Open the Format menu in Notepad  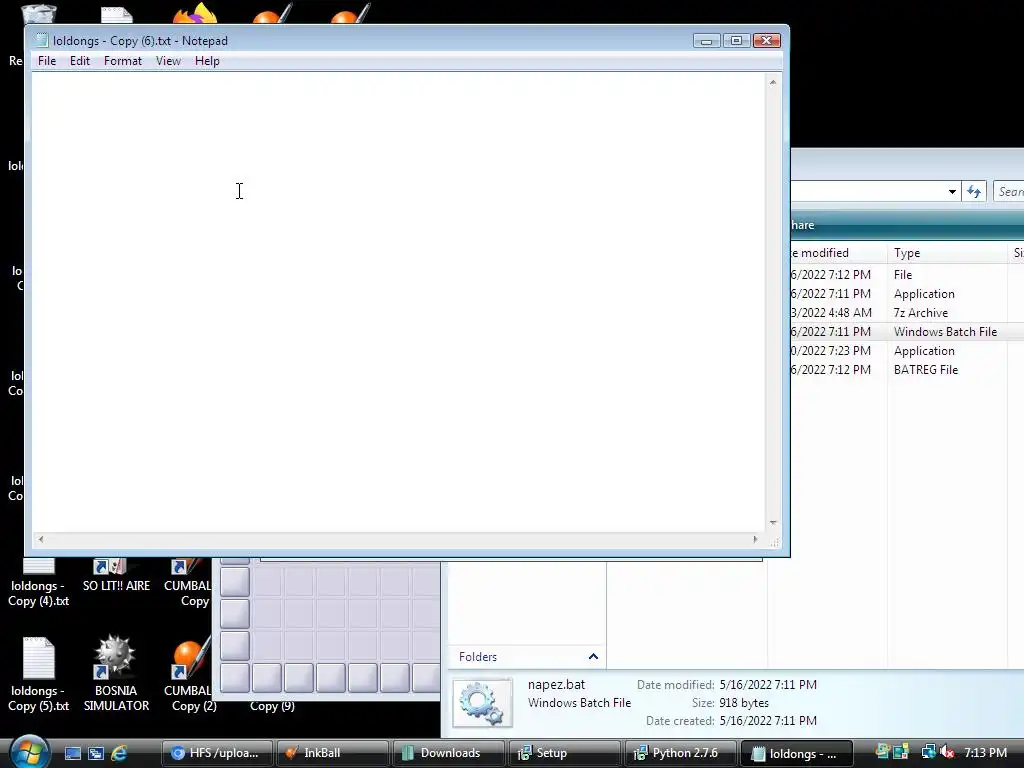pos(123,61)
